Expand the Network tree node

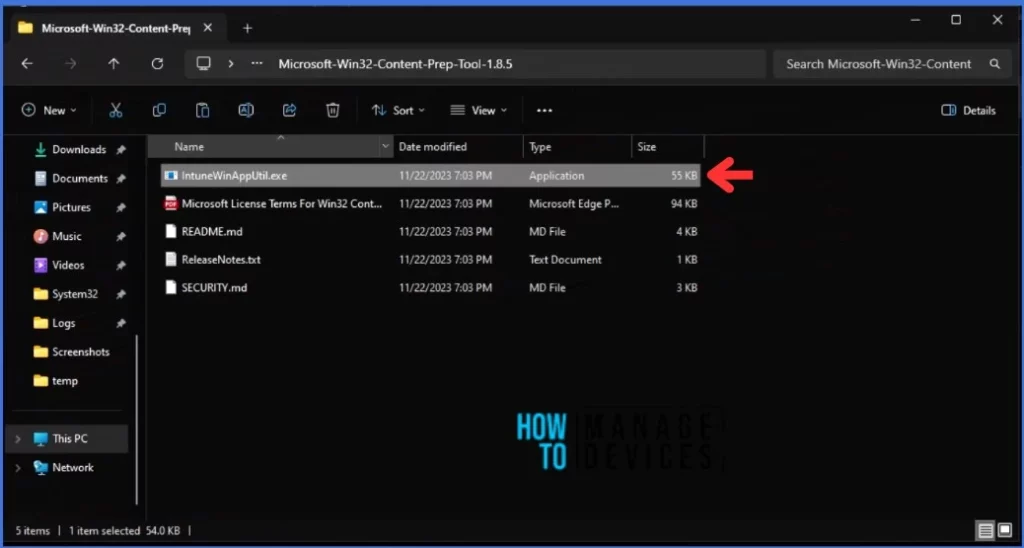[18, 468]
